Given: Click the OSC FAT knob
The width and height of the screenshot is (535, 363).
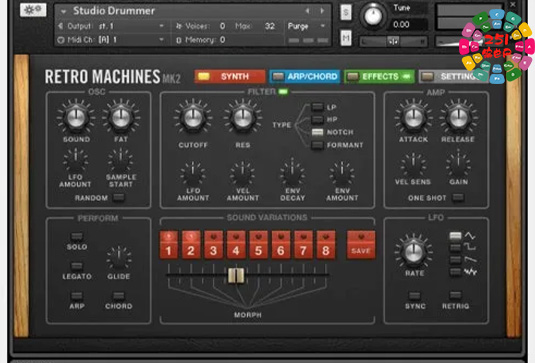Looking at the screenshot, I should 121,117.
